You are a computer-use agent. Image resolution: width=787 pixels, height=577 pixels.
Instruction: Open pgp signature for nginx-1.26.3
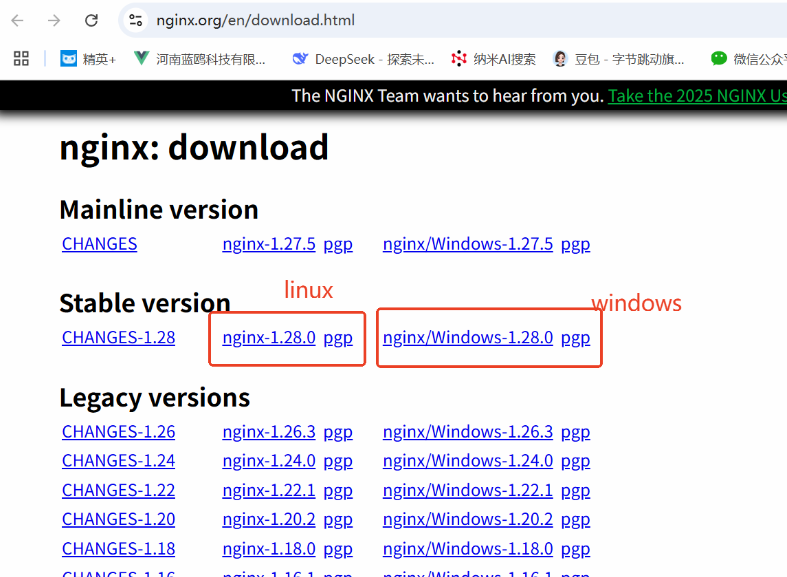click(x=338, y=433)
